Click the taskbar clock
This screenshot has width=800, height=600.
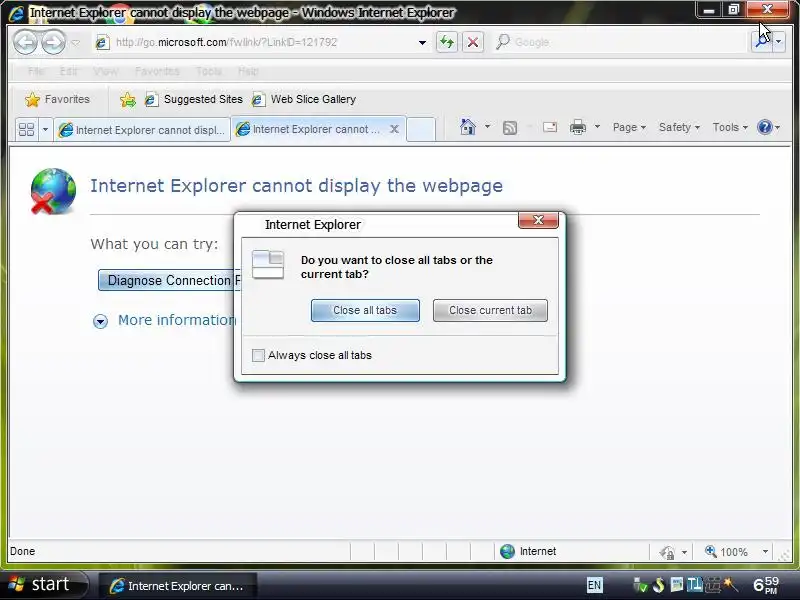pyautogui.click(x=766, y=585)
